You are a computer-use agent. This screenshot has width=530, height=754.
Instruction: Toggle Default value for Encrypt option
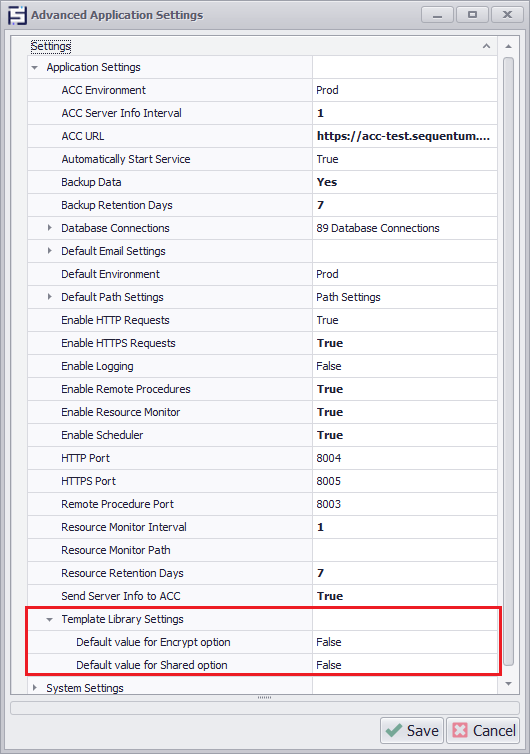[404, 642]
